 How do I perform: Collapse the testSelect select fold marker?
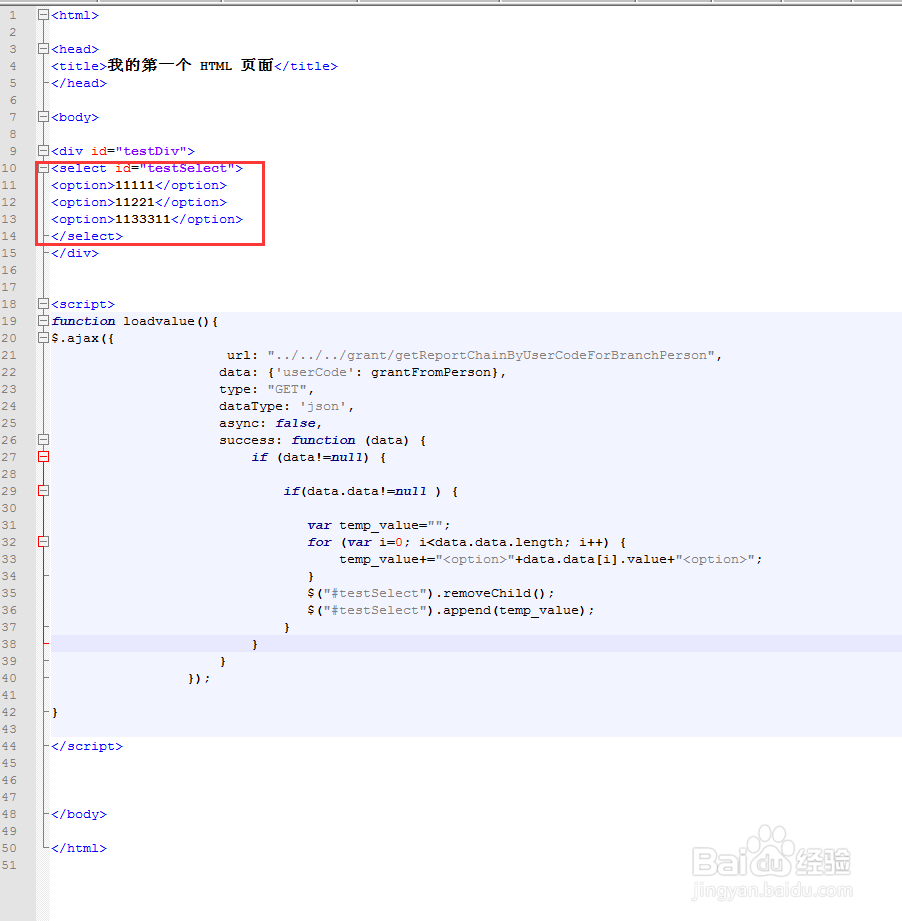click(43, 169)
